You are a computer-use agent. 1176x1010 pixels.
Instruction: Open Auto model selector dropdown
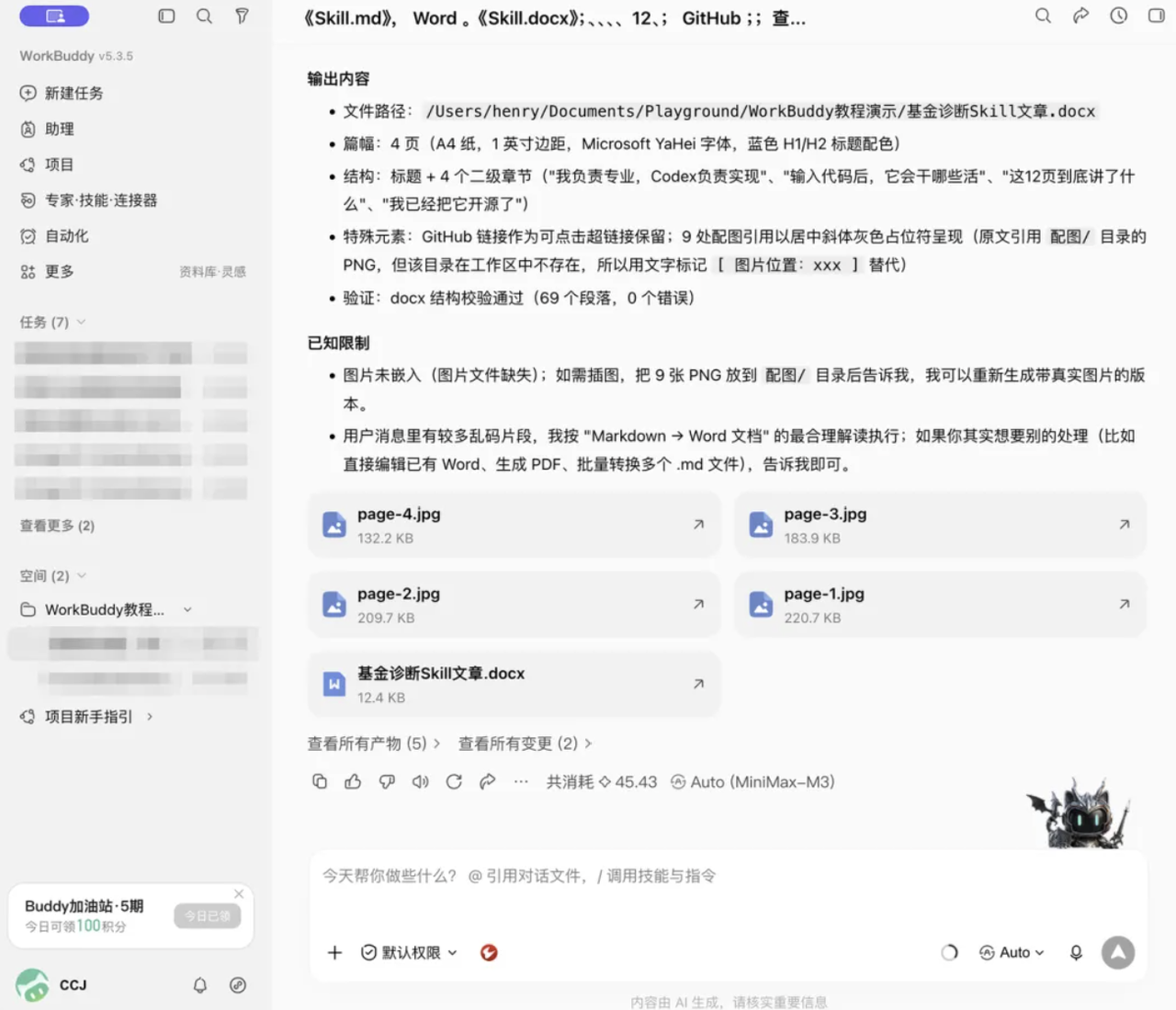pyautogui.click(x=1012, y=952)
